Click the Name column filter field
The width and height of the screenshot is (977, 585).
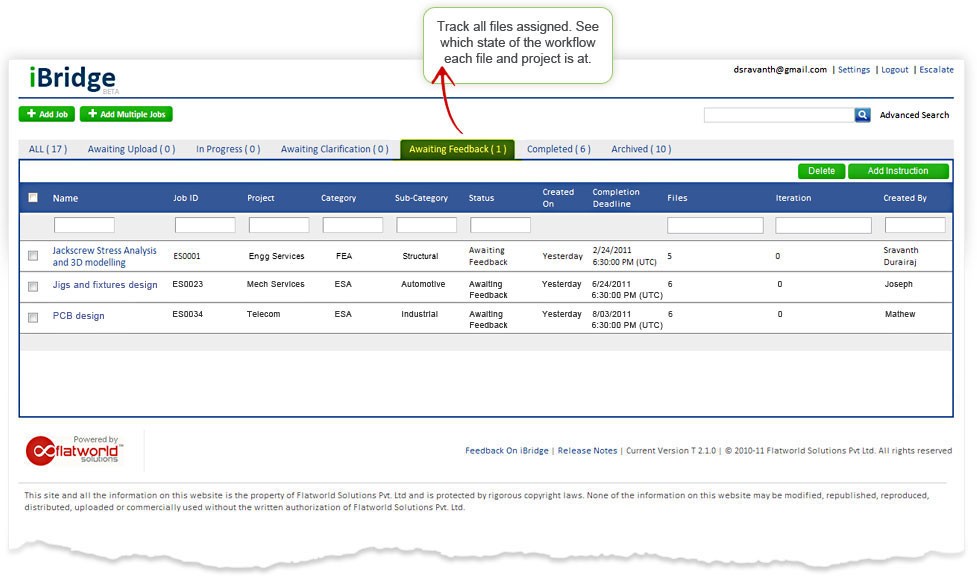[x=84, y=225]
